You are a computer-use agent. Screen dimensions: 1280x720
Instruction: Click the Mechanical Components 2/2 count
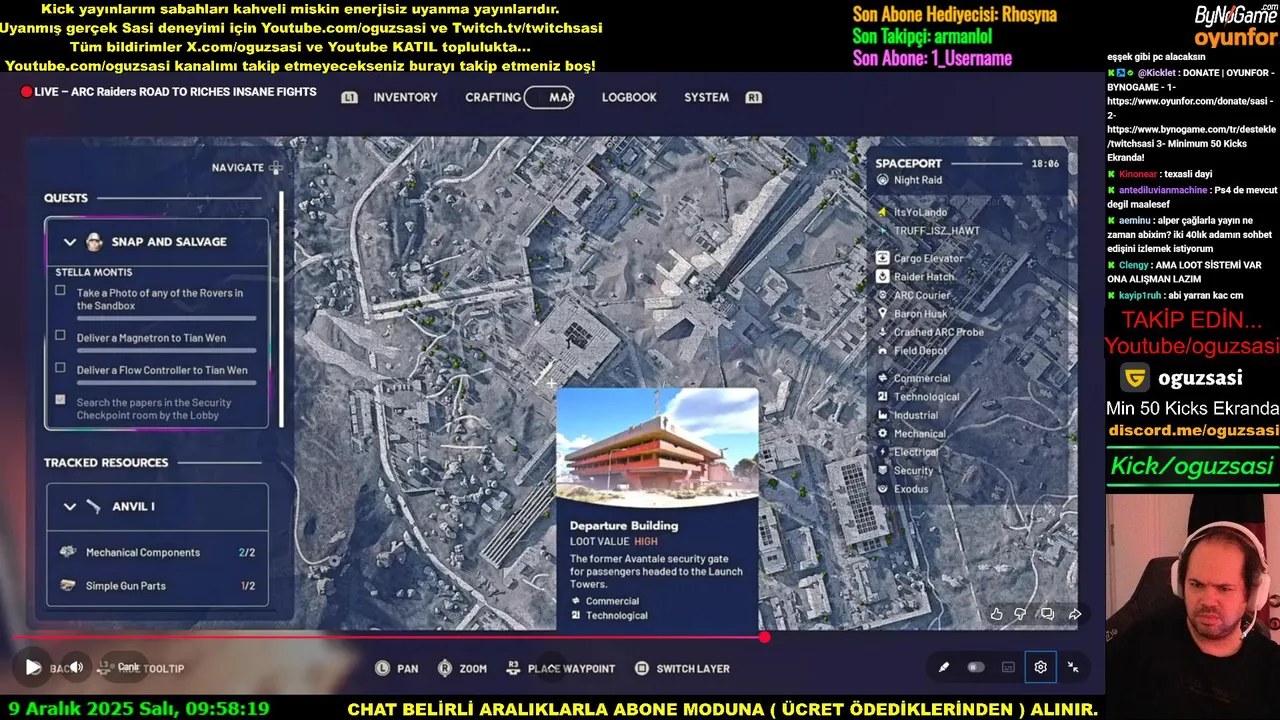[247, 552]
